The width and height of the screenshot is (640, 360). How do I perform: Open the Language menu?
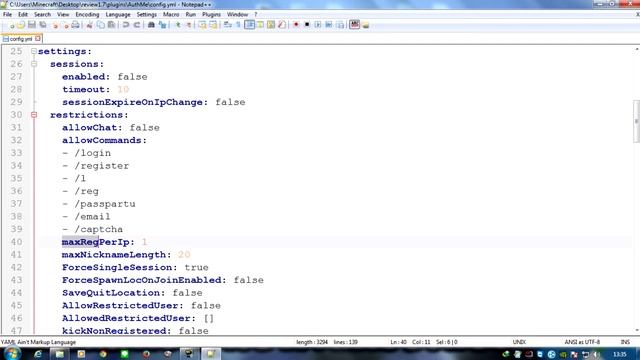(x=118, y=14)
